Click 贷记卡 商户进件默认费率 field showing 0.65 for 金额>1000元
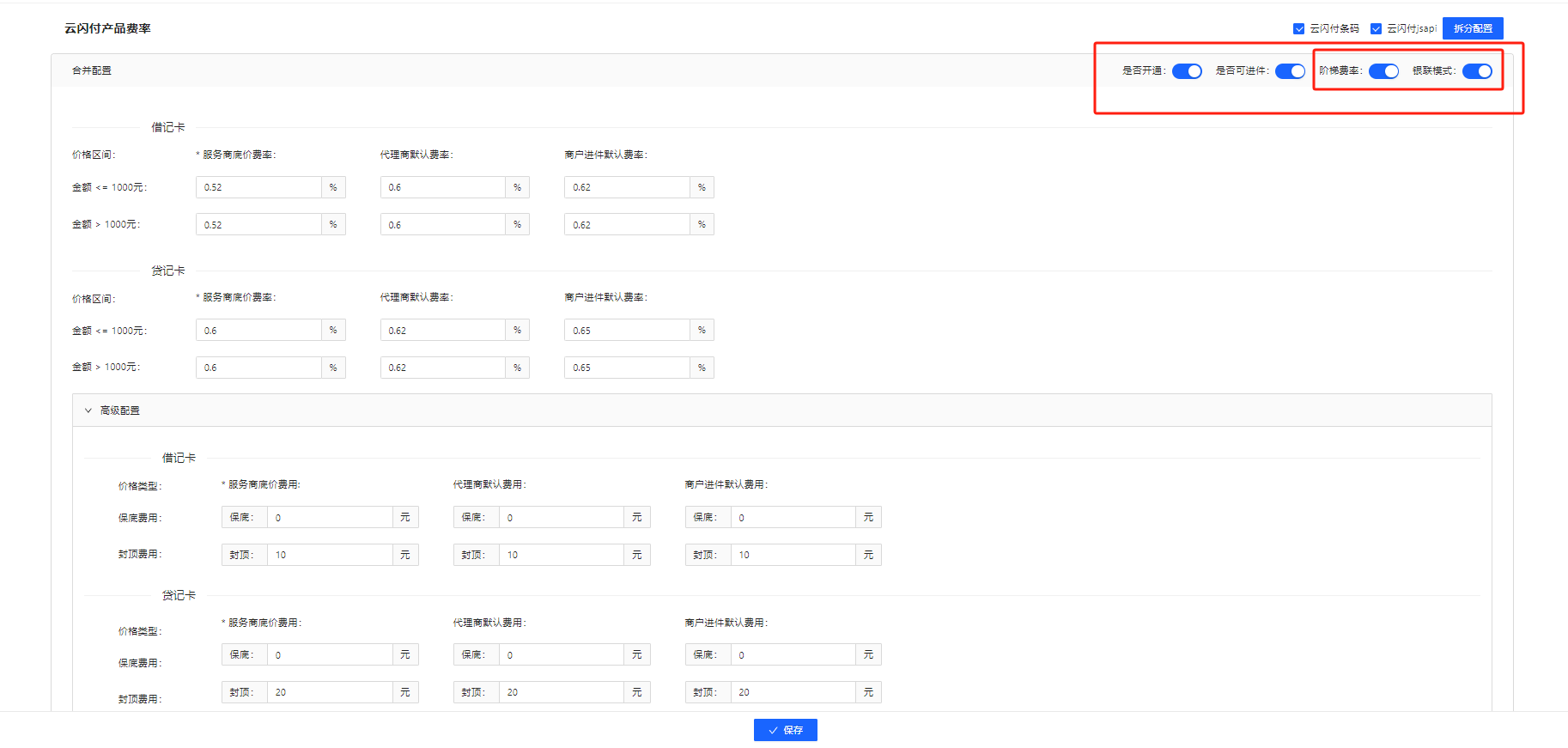1568x748 pixels. click(x=627, y=368)
